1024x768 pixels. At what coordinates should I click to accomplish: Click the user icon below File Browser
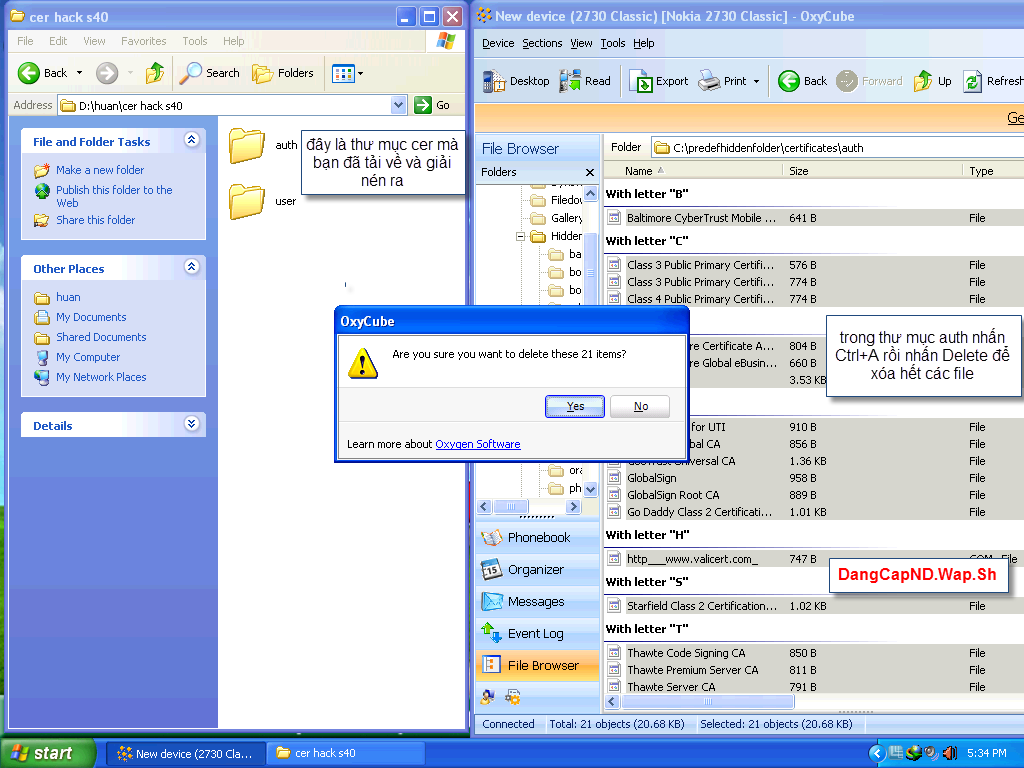(x=488, y=697)
